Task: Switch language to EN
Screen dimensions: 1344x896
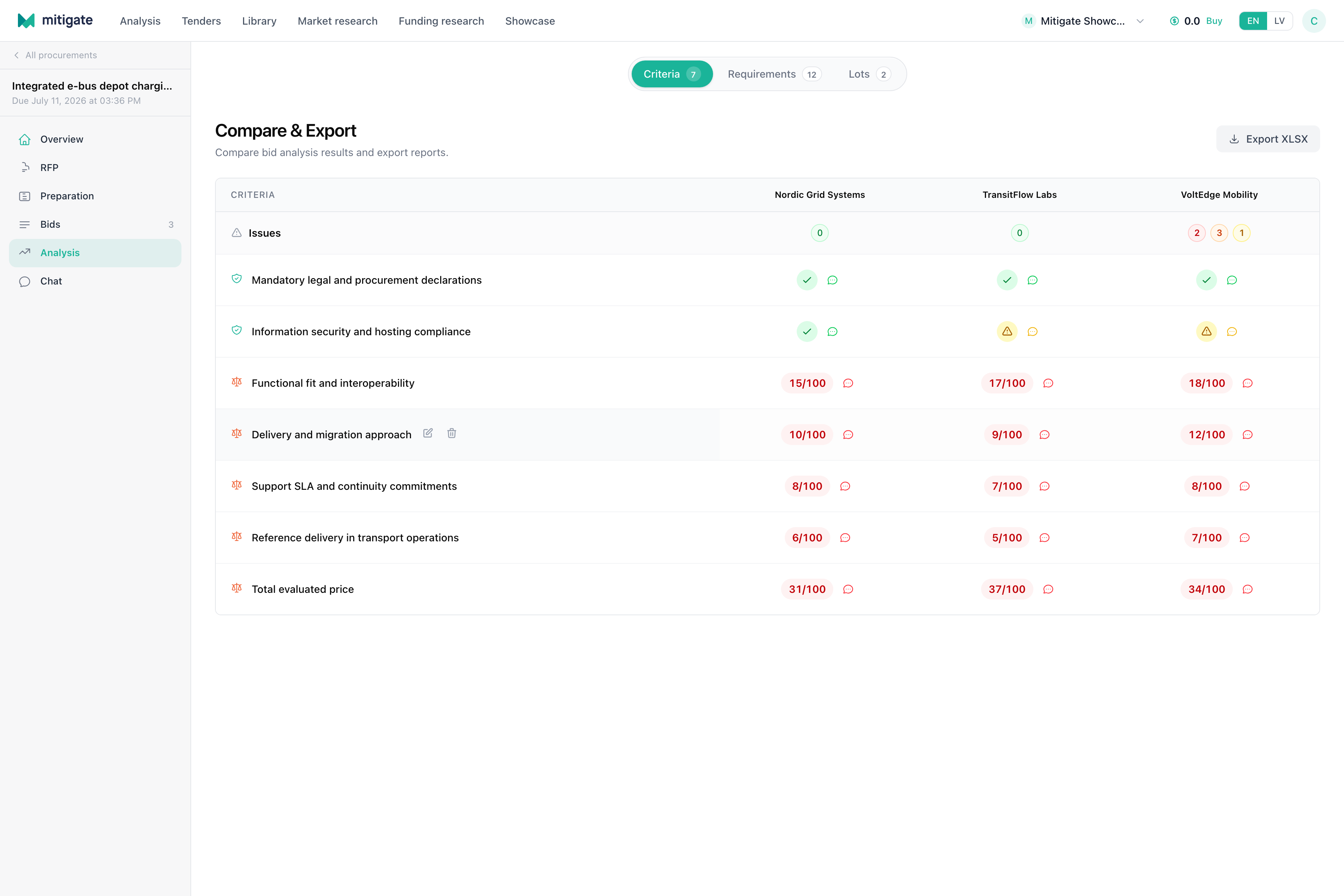Action: [1253, 21]
